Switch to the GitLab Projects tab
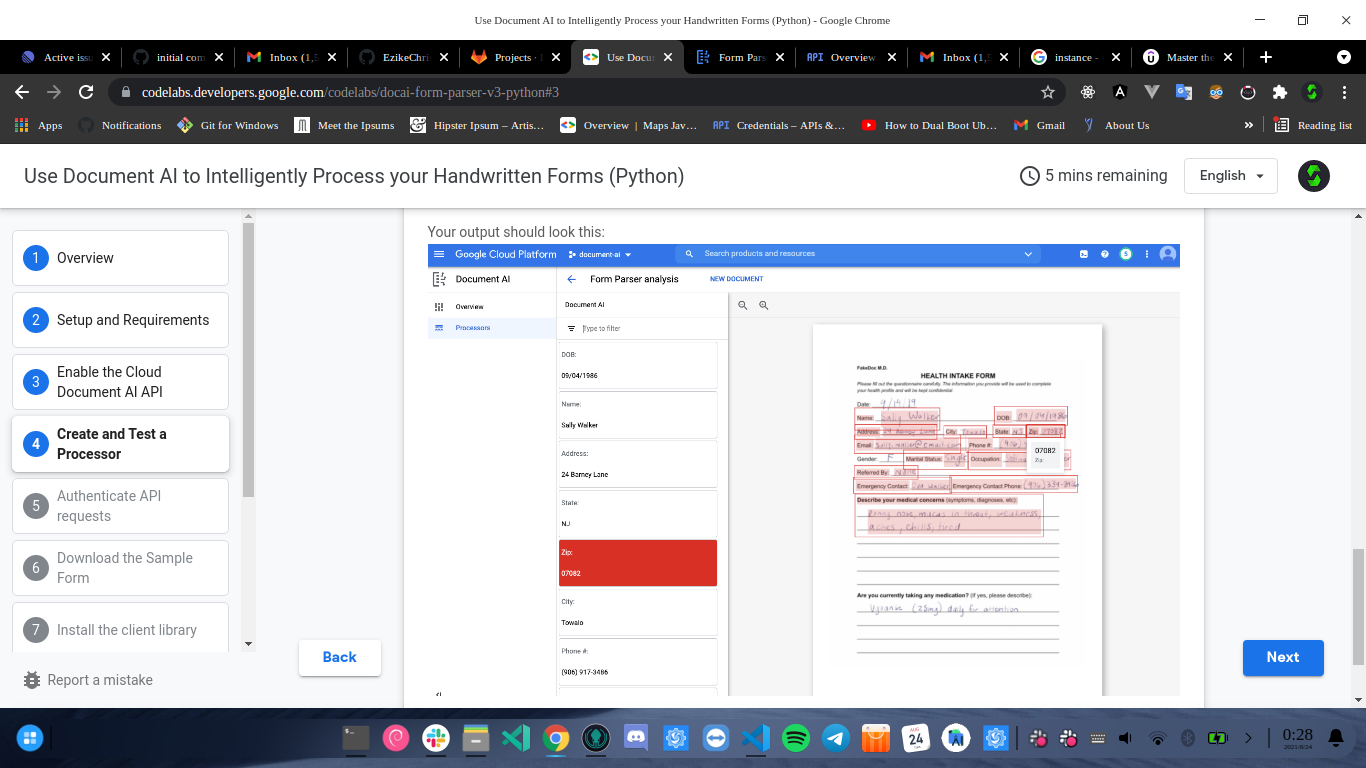 click(x=515, y=57)
